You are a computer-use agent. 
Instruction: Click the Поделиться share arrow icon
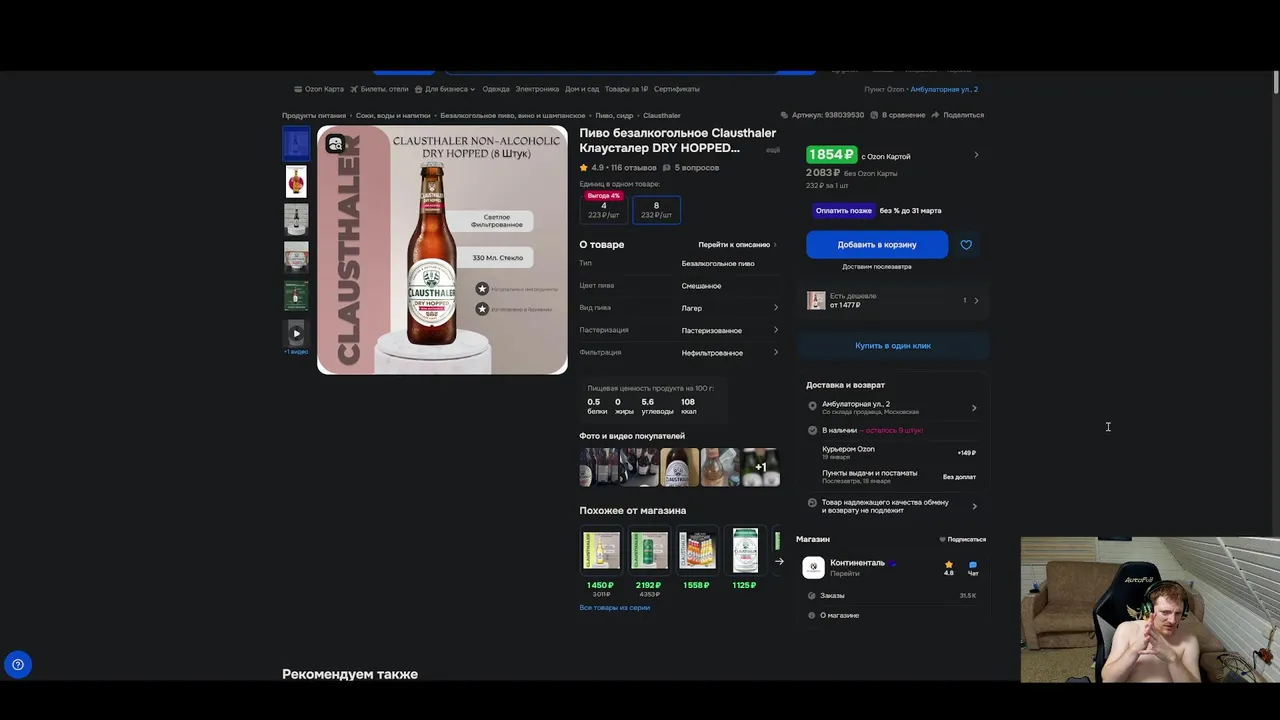pos(935,115)
